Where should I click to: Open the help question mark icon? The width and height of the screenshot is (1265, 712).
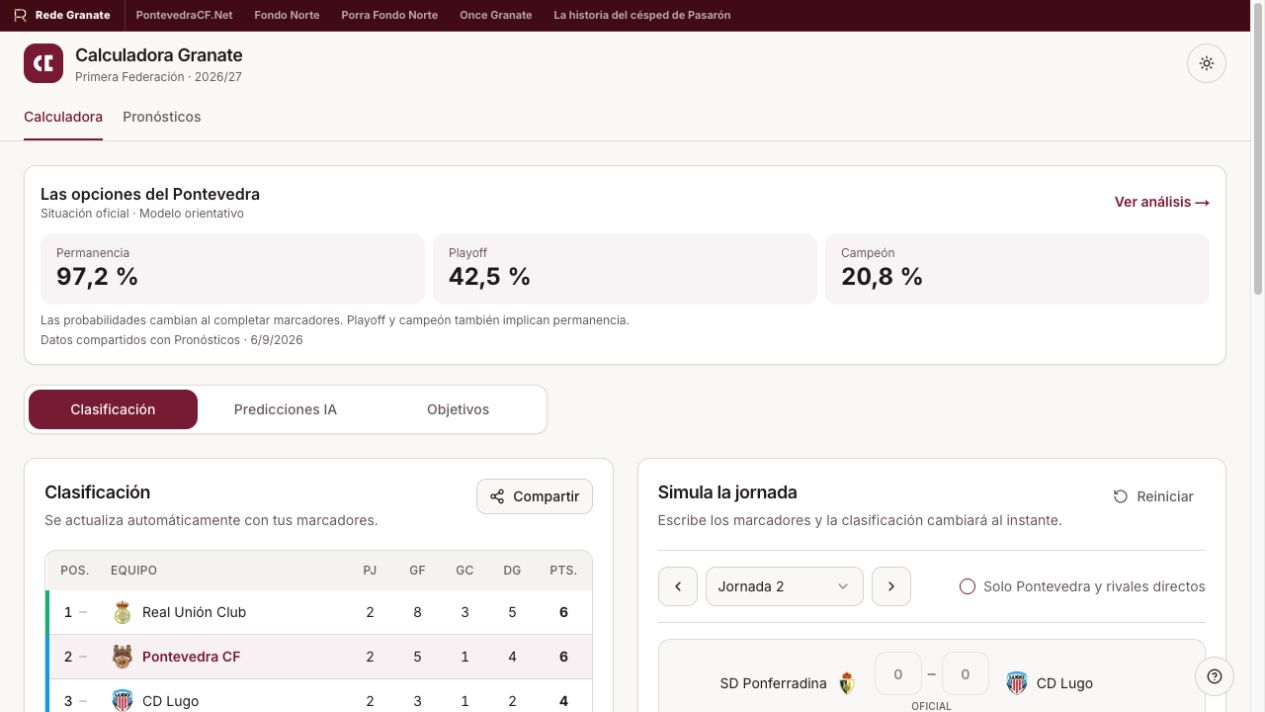[x=1214, y=676]
